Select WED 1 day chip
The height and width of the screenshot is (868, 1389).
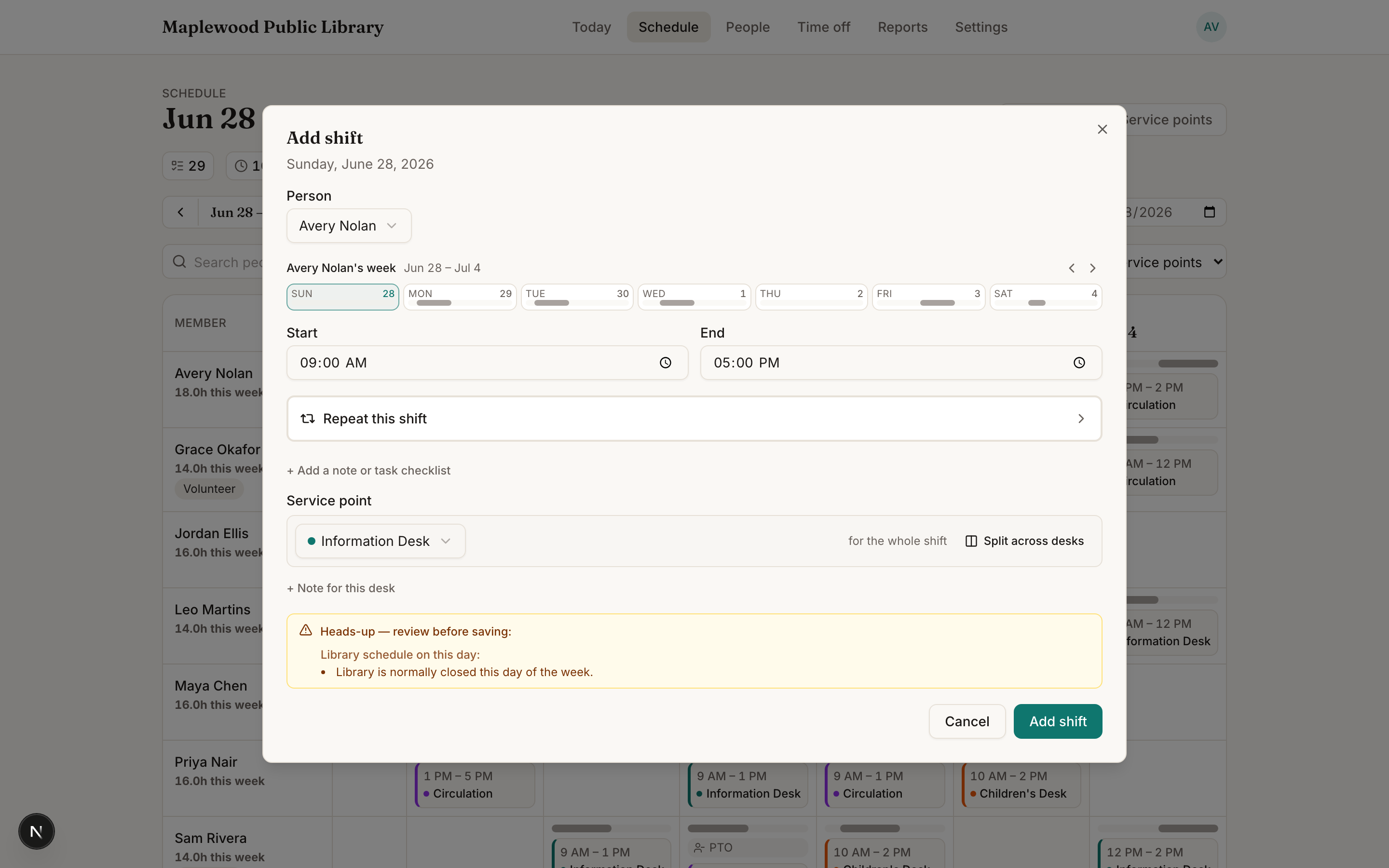pyautogui.click(x=694, y=297)
